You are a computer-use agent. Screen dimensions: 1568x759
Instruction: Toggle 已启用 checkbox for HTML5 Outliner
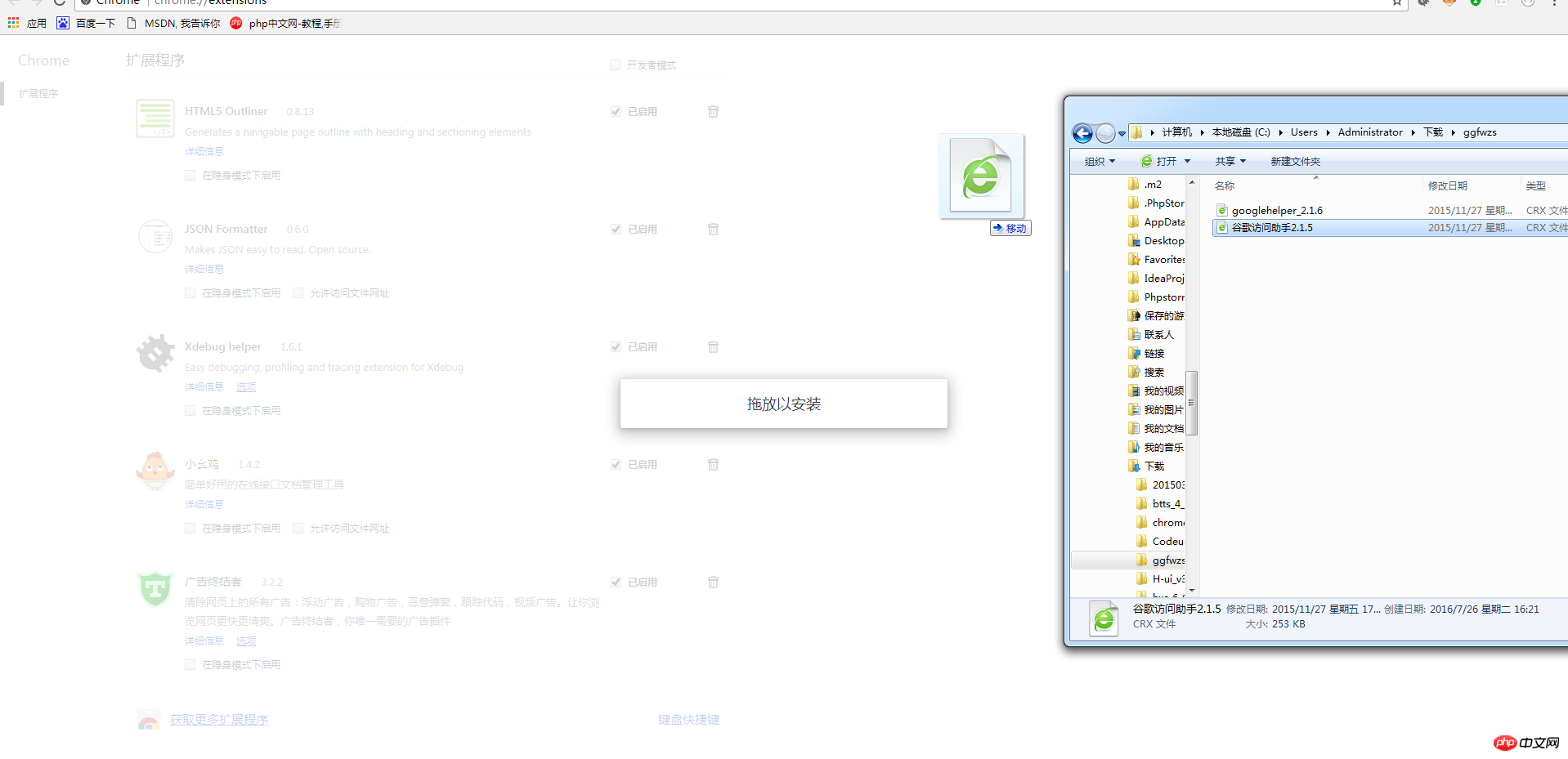[616, 111]
